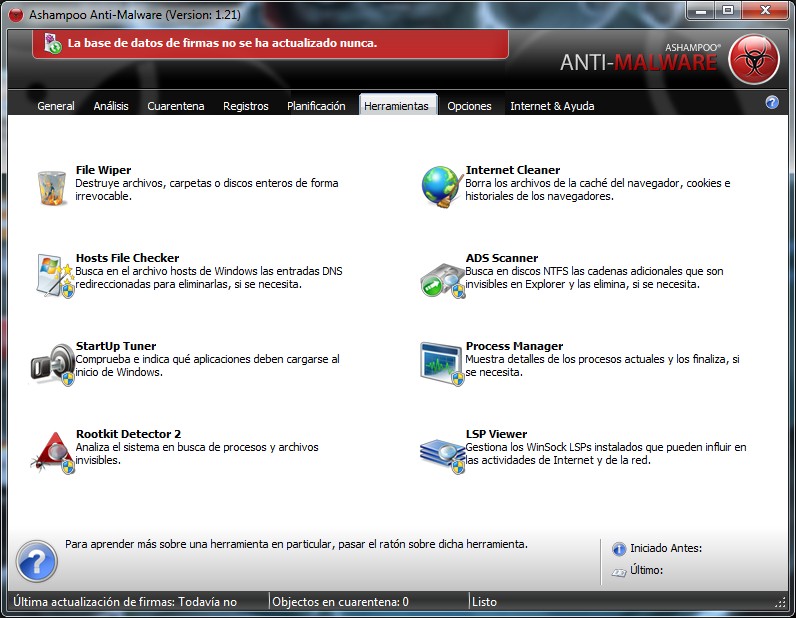Click the Ashampoo title bar app icon
The image size is (796, 618).
(x=16, y=15)
